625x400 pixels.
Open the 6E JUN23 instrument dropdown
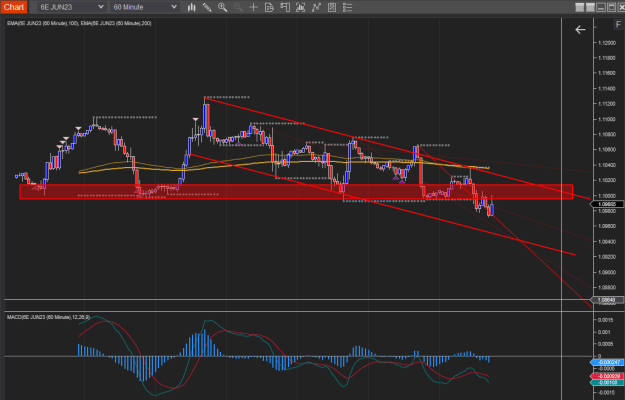pyautogui.click(x=72, y=7)
